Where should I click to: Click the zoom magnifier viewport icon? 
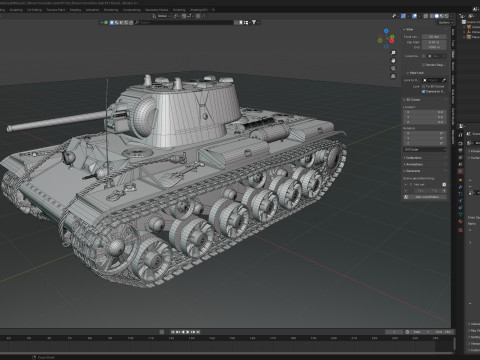(393, 53)
